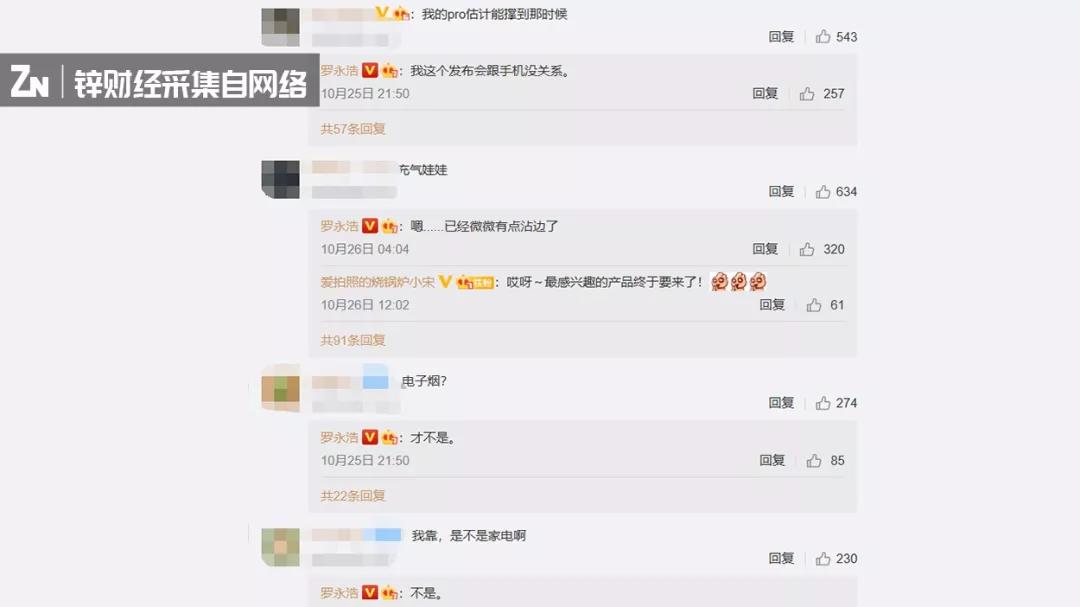Like the reply with 61 likes

coord(814,305)
